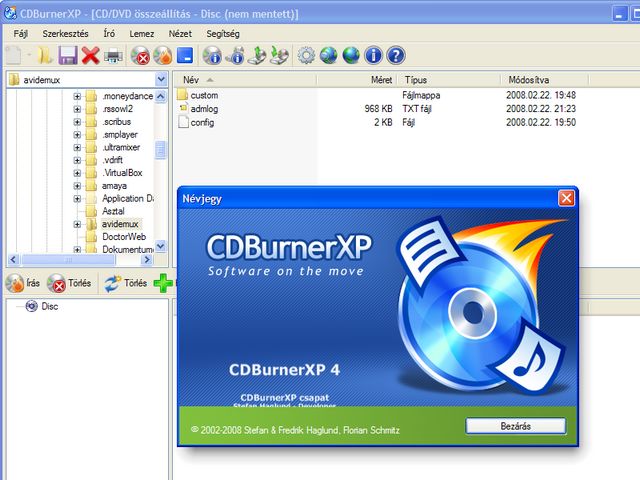The image size is (640, 480).
Task: Click the erase disc icon in top toolbar
Action: (x=140, y=56)
